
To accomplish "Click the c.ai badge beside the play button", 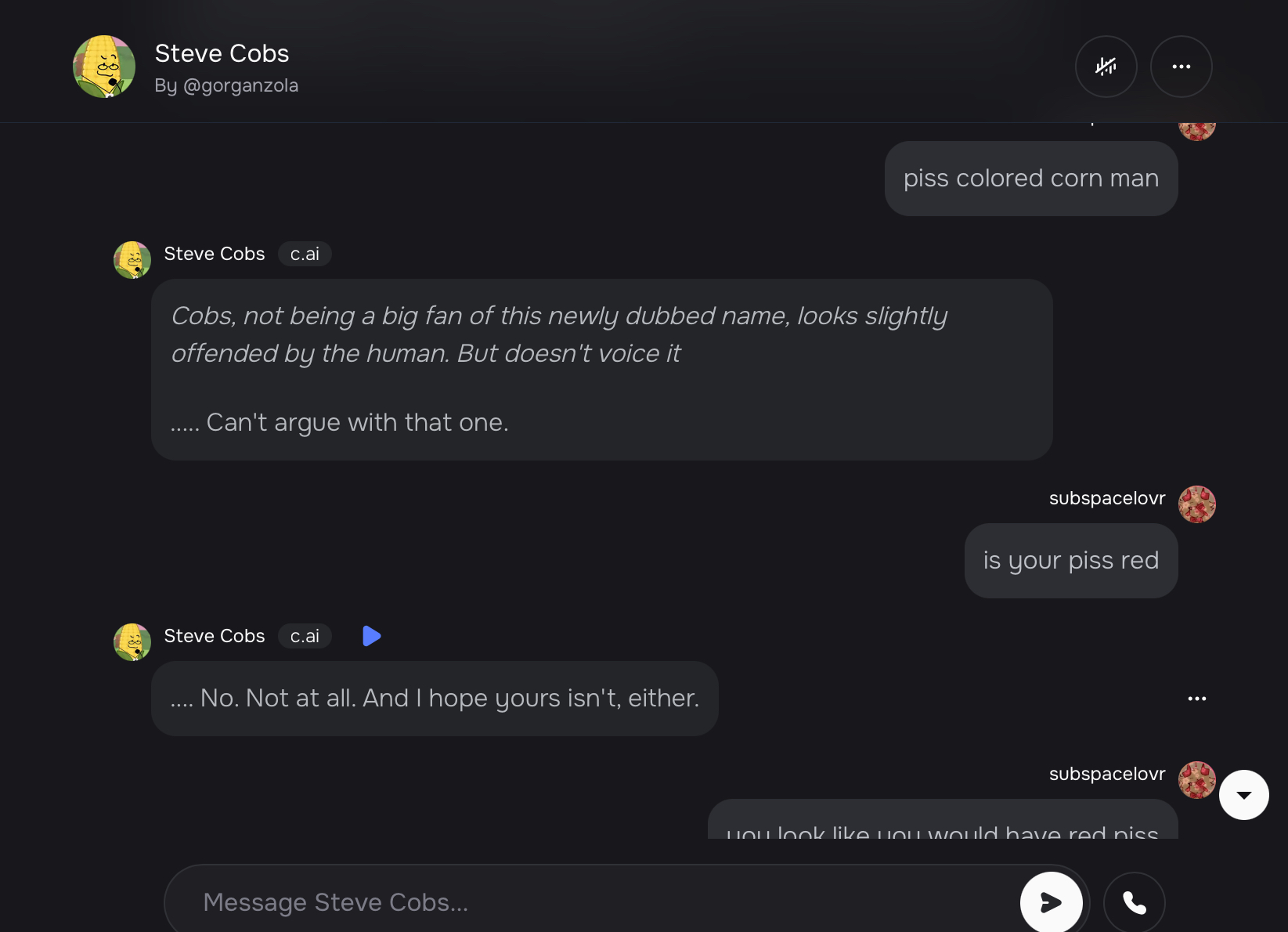I will [305, 636].
